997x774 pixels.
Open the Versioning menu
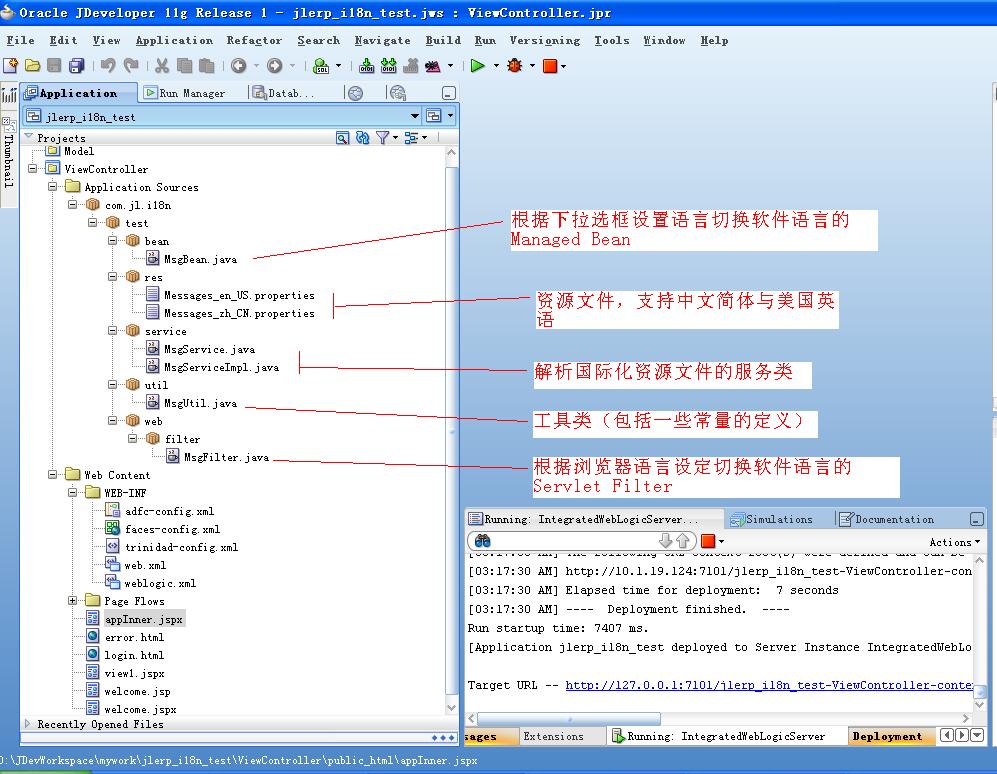pyautogui.click(x=544, y=40)
